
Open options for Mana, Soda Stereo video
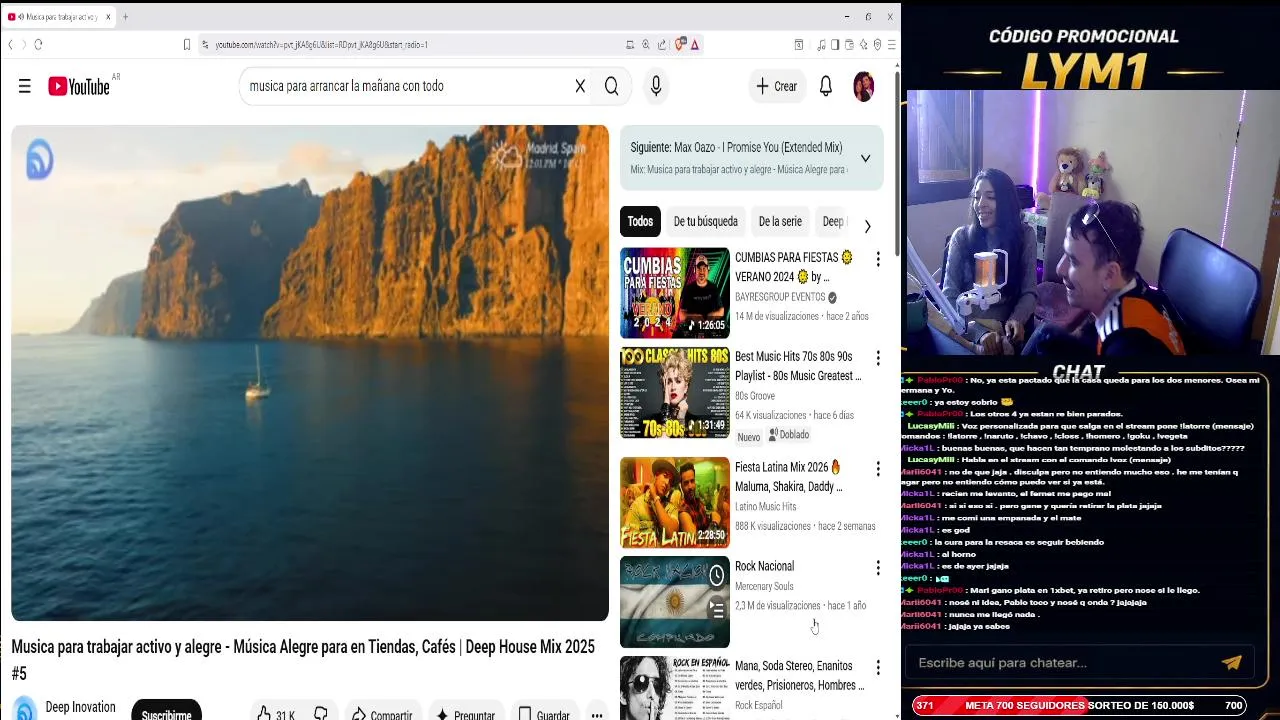pos(878,667)
